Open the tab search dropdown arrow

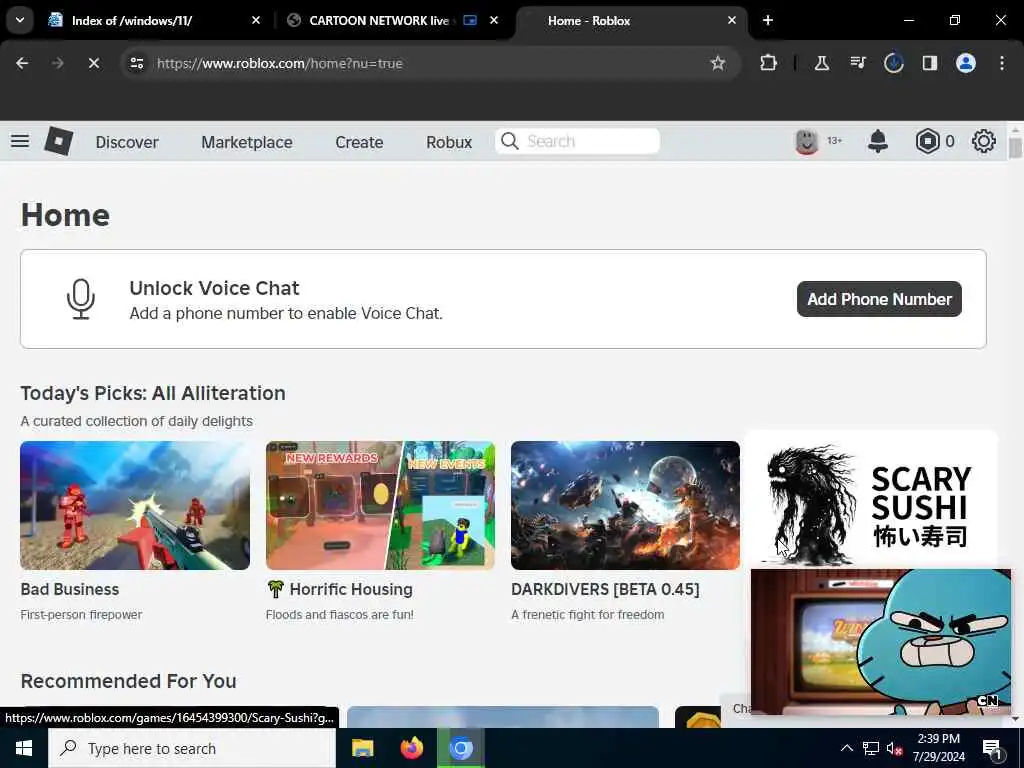[x=20, y=20]
